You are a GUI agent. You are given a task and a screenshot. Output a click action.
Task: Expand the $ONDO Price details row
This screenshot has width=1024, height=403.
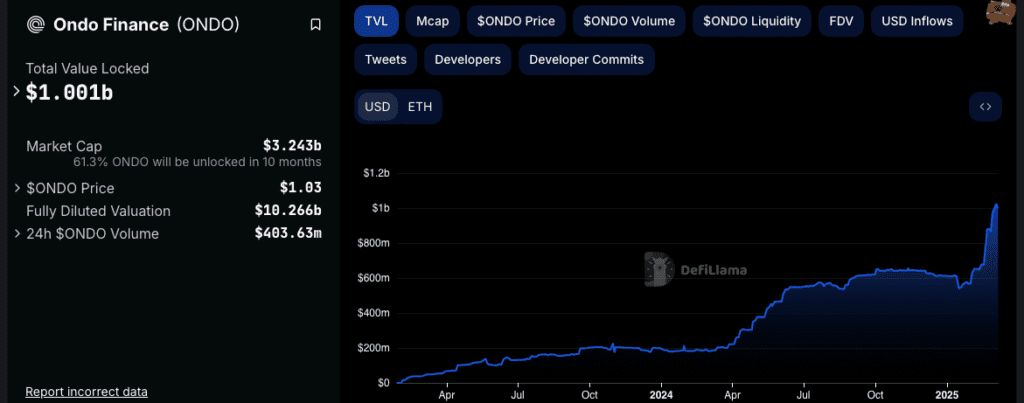(17, 188)
